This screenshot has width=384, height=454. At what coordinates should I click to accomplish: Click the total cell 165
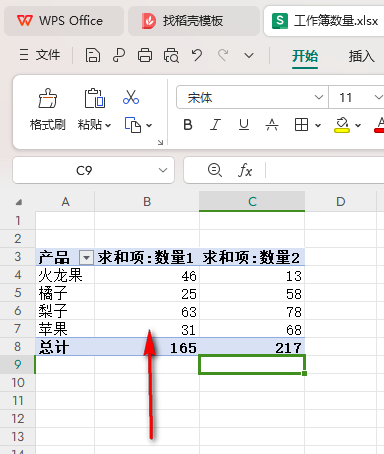click(147, 347)
